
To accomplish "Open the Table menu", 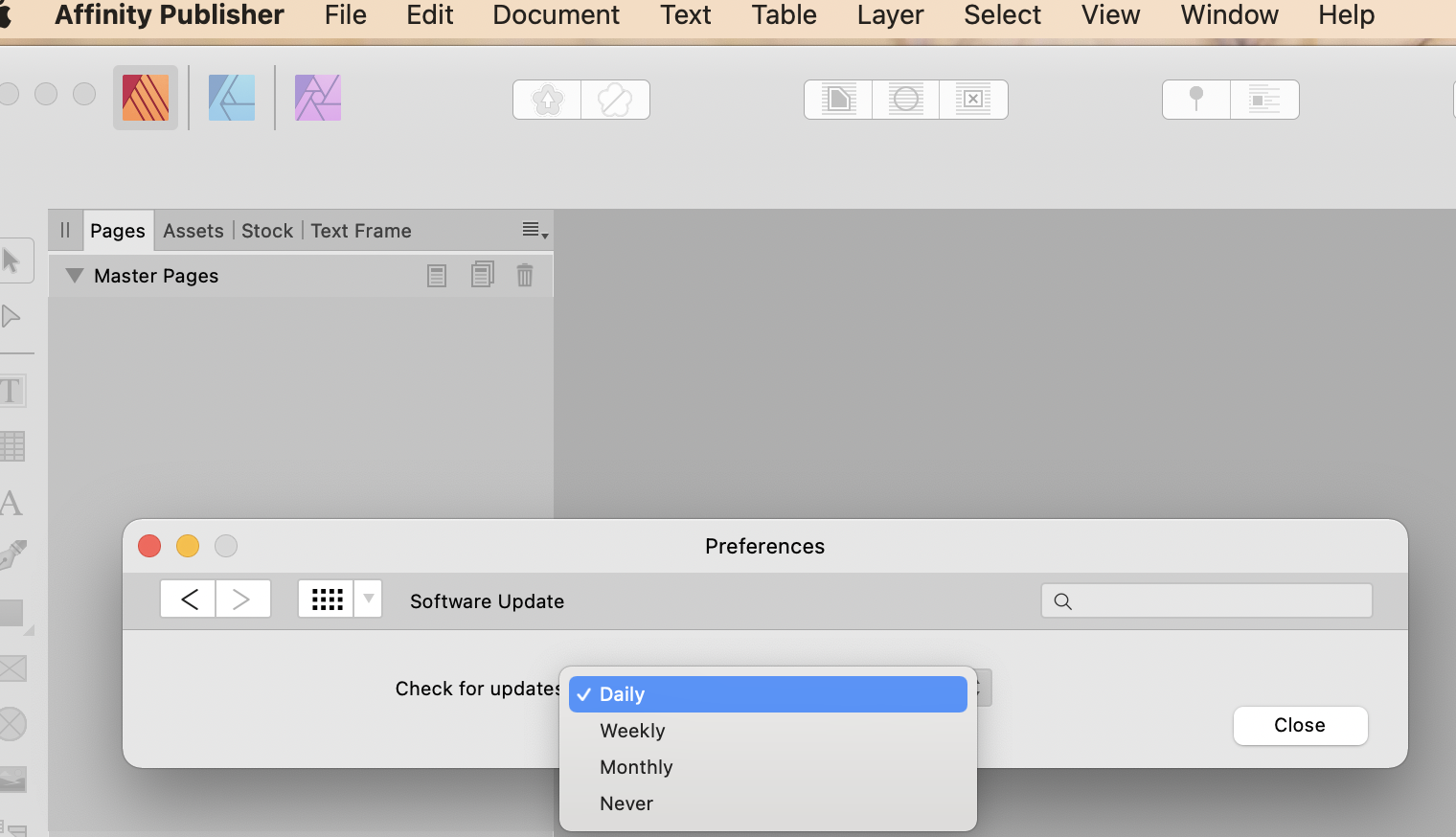I will click(785, 15).
